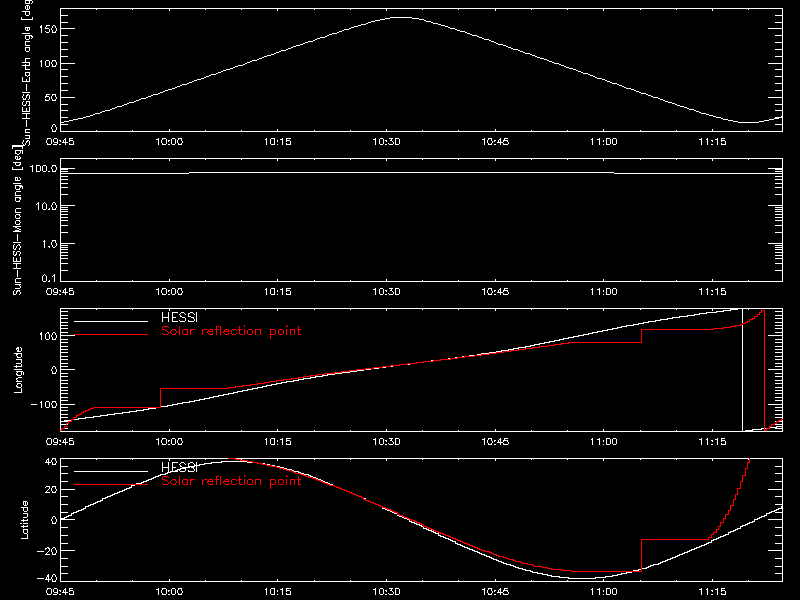800x600 pixels.
Task: Click 10:00 label under Moon angle plot
Action: tap(169, 292)
